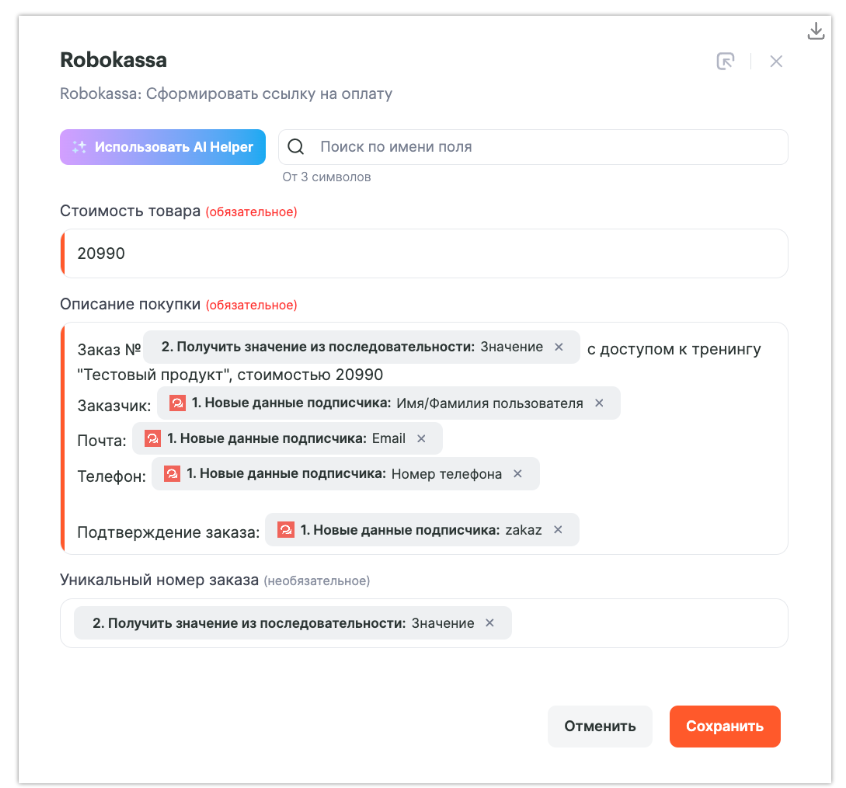Click the Стоимость товара field with 20990
The image size is (846, 788).
click(424, 254)
